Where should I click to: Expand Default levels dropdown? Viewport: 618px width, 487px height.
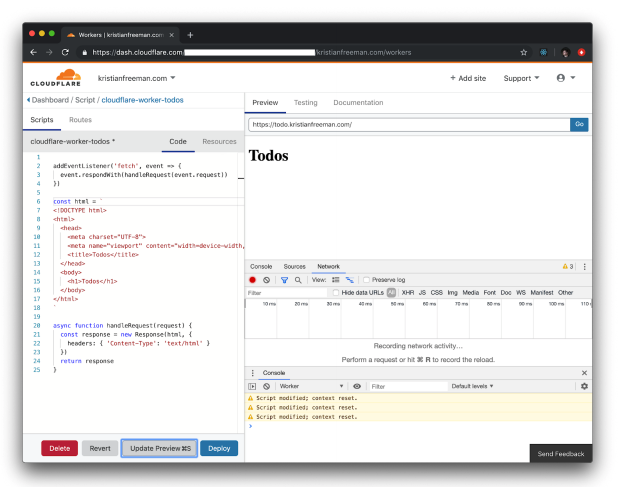click(x=472, y=386)
